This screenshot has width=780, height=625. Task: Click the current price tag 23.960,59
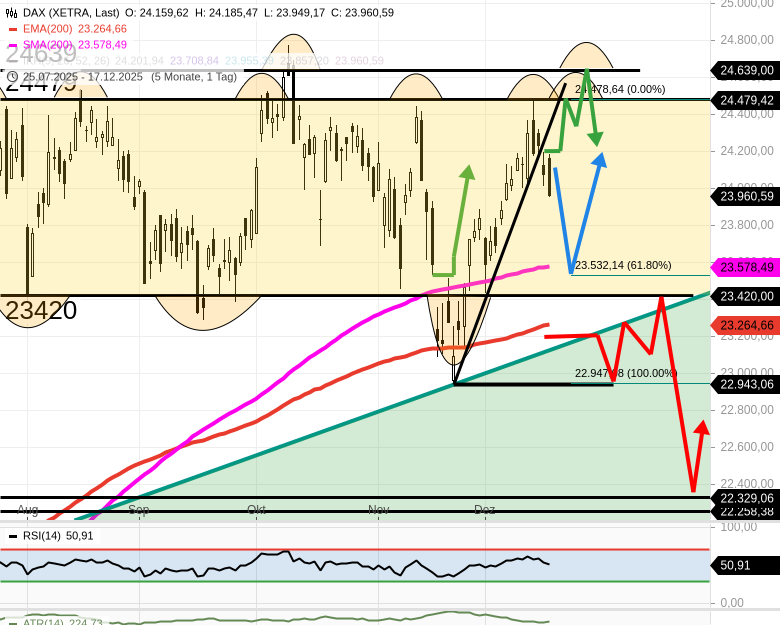coord(746,196)
